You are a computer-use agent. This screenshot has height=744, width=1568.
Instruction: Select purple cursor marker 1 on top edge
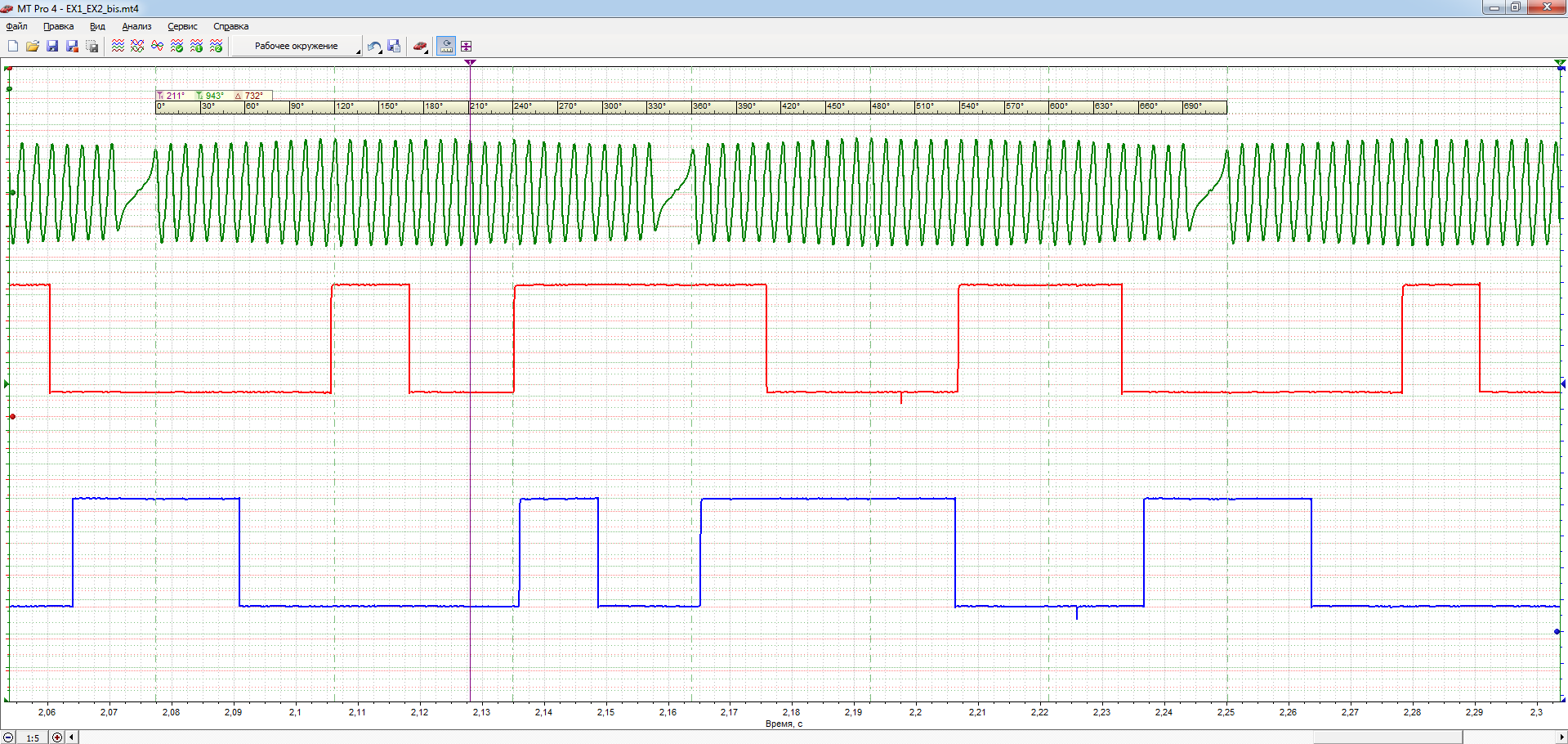[x=470, y=62]
